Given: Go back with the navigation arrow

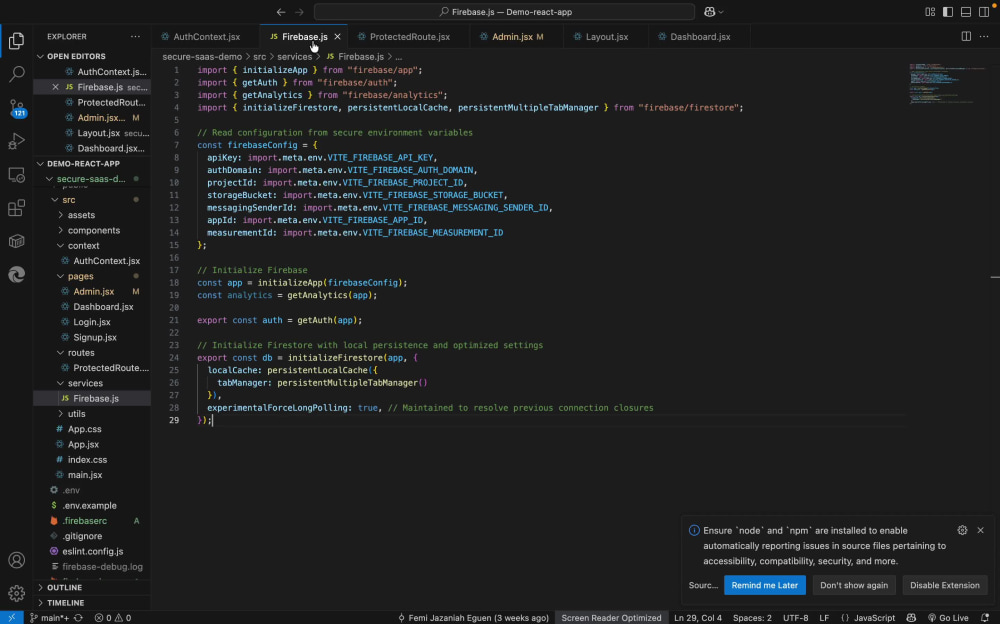Looking at the screenshot, I should point(281,11).
